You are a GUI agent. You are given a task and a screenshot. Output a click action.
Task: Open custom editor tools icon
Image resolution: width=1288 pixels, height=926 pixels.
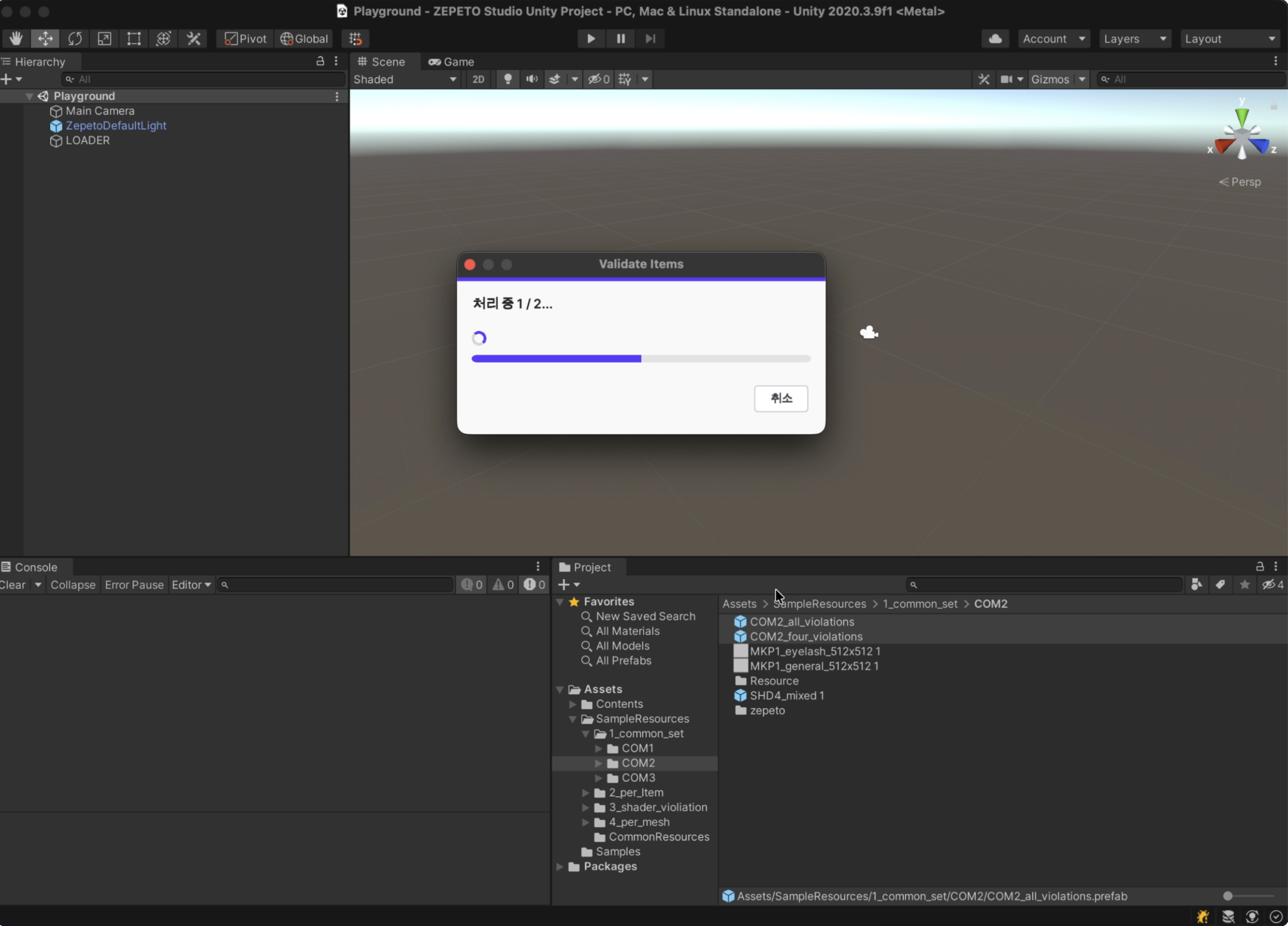click(193, 39)
